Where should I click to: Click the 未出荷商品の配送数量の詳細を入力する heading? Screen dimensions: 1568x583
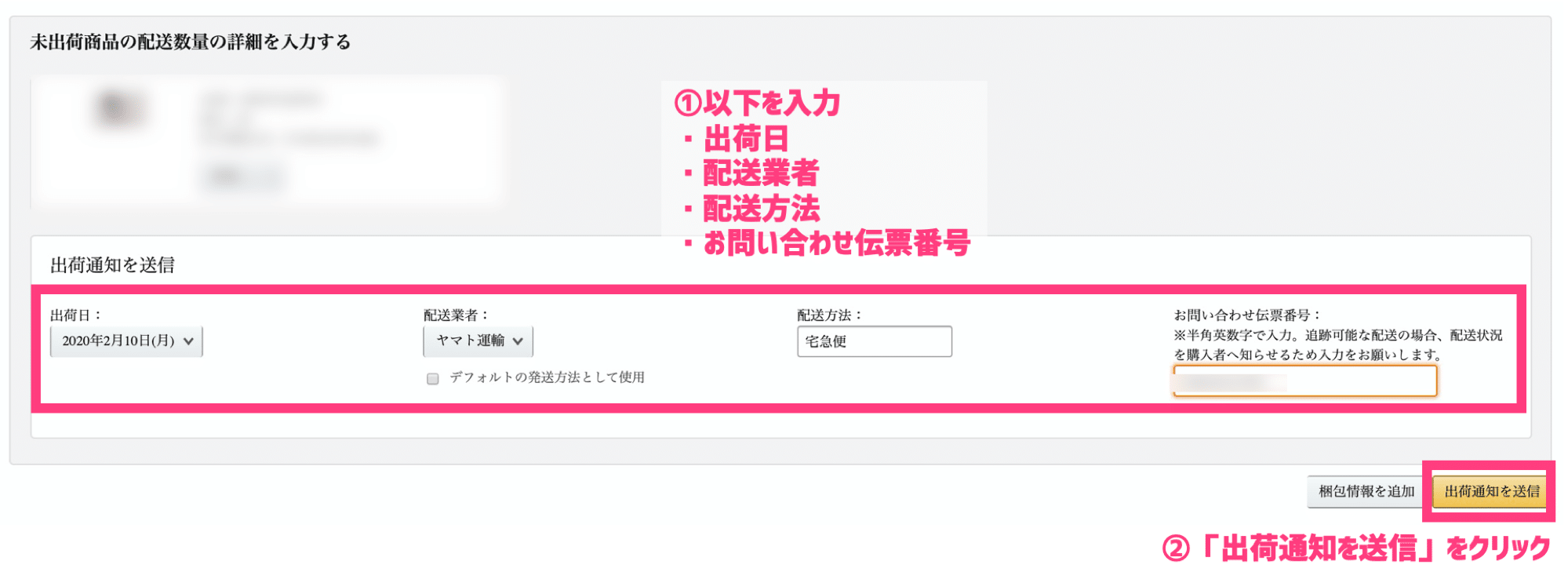point(191,42)
